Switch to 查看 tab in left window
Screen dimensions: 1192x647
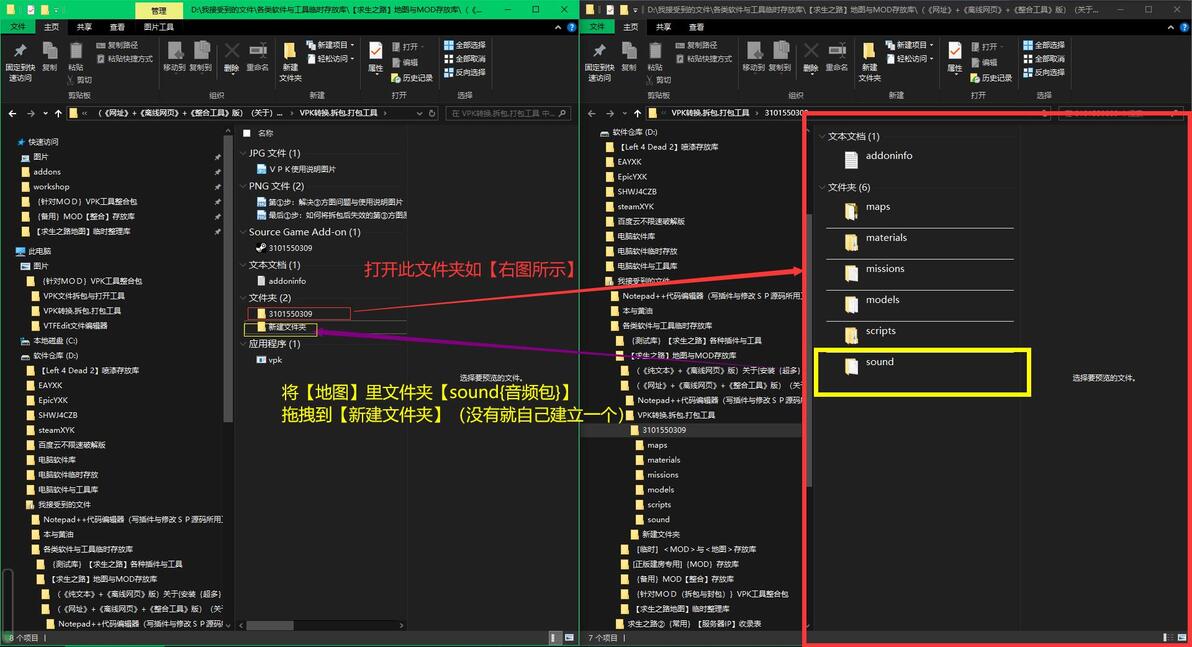tap(117, 27)
